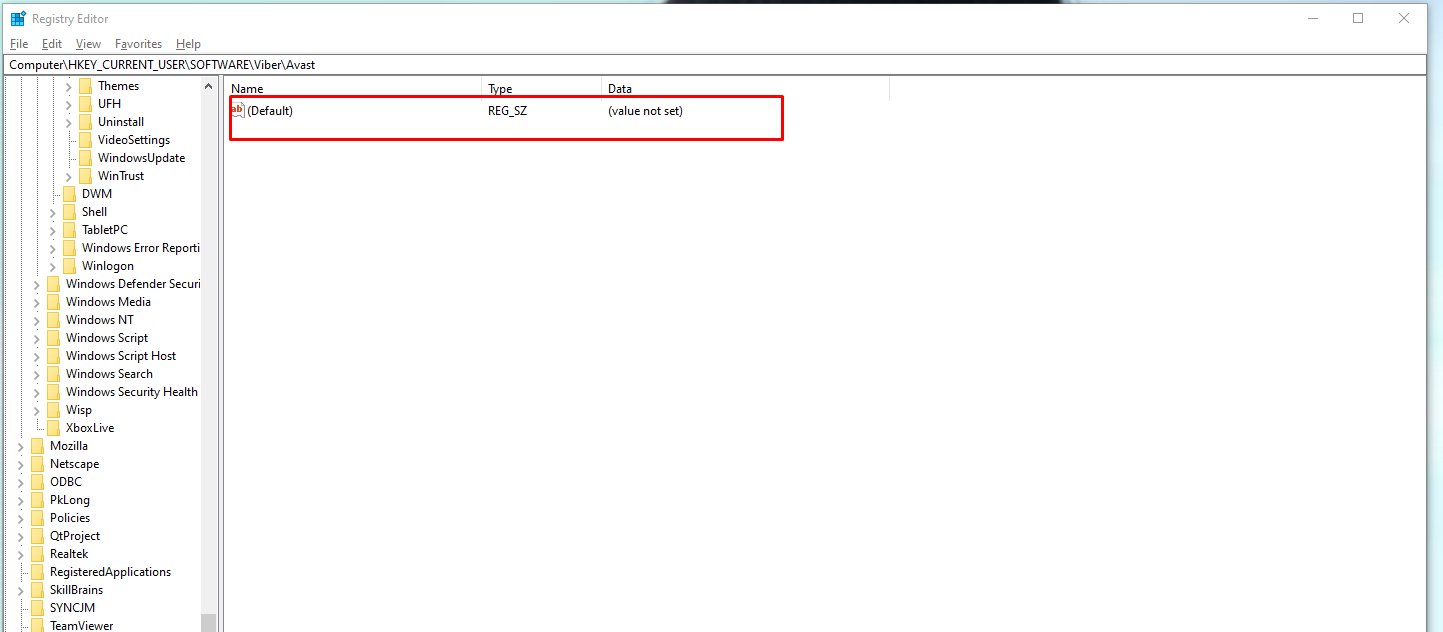Click the Wisp folder icon
1443x632 pixels.
(x=53, y=410)
